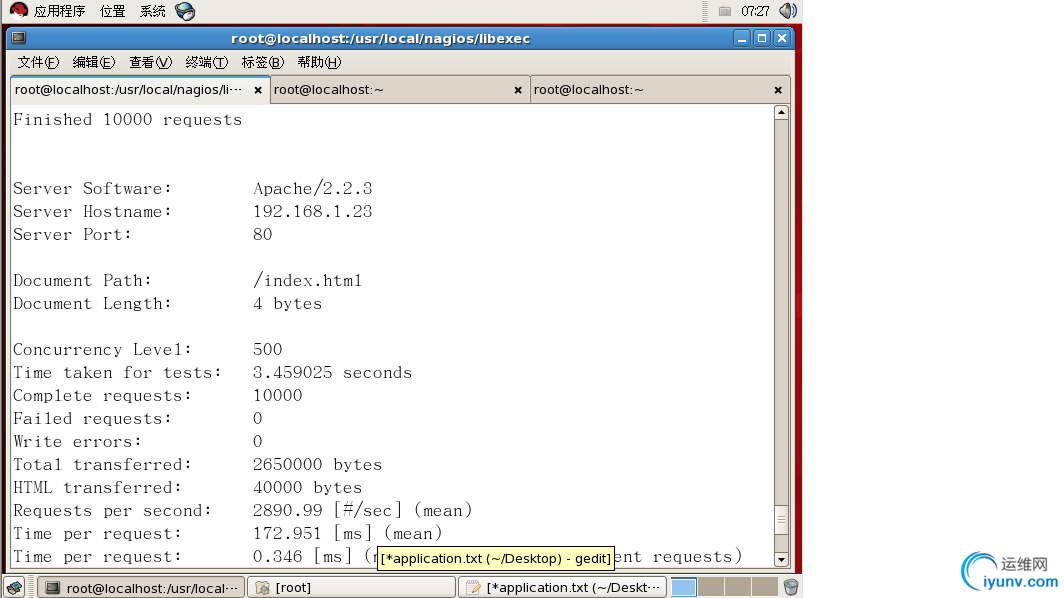Maximize the terminal window

[x=762, y=38]
